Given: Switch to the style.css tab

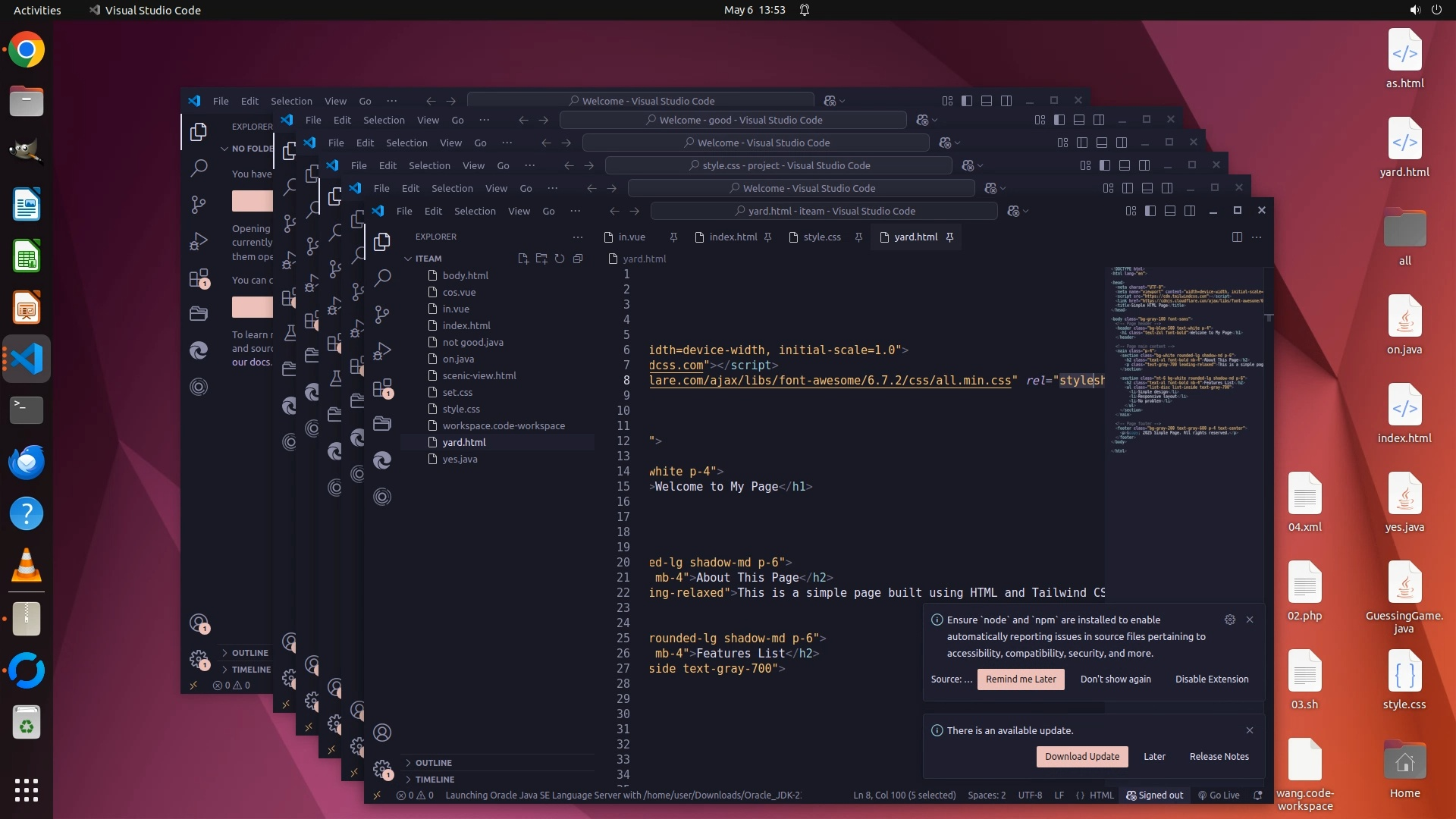Looking at the screenshot, I should click(x=821, y=237).
